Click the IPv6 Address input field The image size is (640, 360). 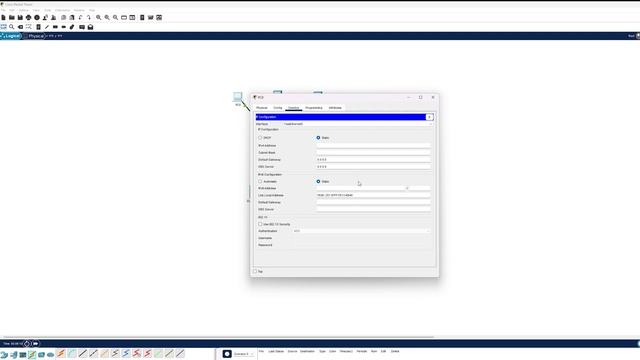pos(360,188)
